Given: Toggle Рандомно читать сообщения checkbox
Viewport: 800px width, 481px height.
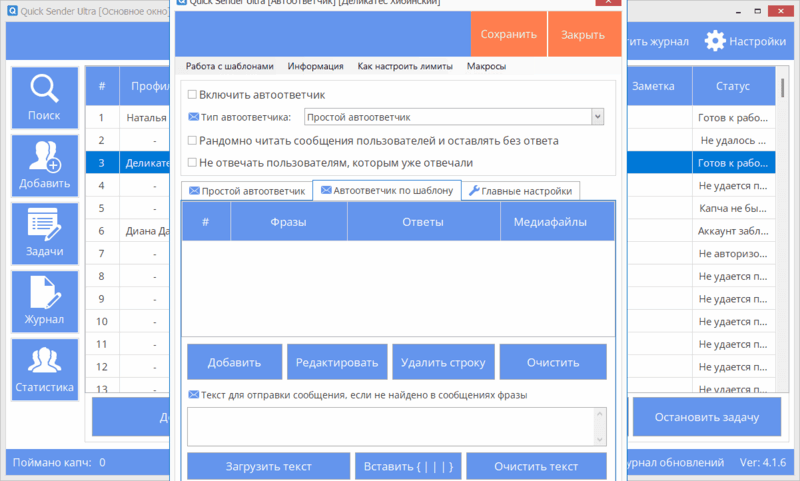Looking at the screenshot, I should (x=193, y=141).
